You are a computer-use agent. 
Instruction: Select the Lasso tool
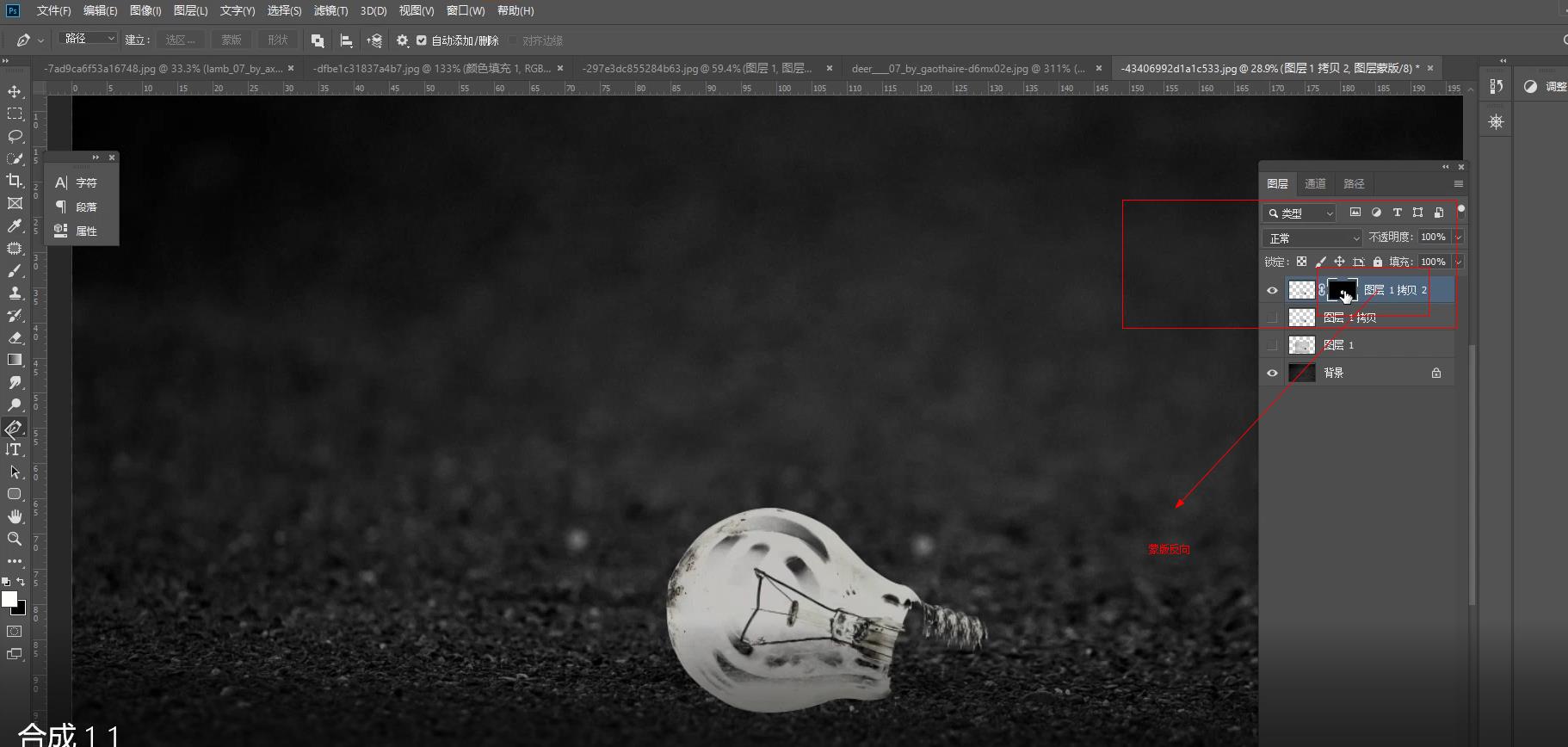[15, 136]
